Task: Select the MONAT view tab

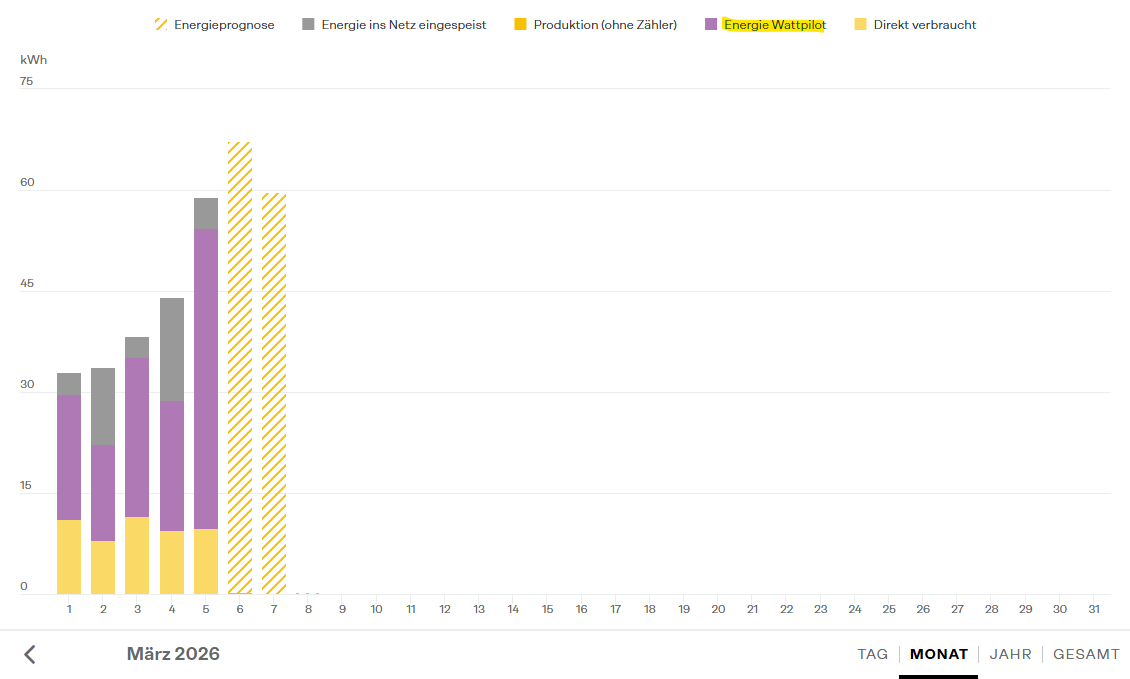Action: click(x=938, y=654)
